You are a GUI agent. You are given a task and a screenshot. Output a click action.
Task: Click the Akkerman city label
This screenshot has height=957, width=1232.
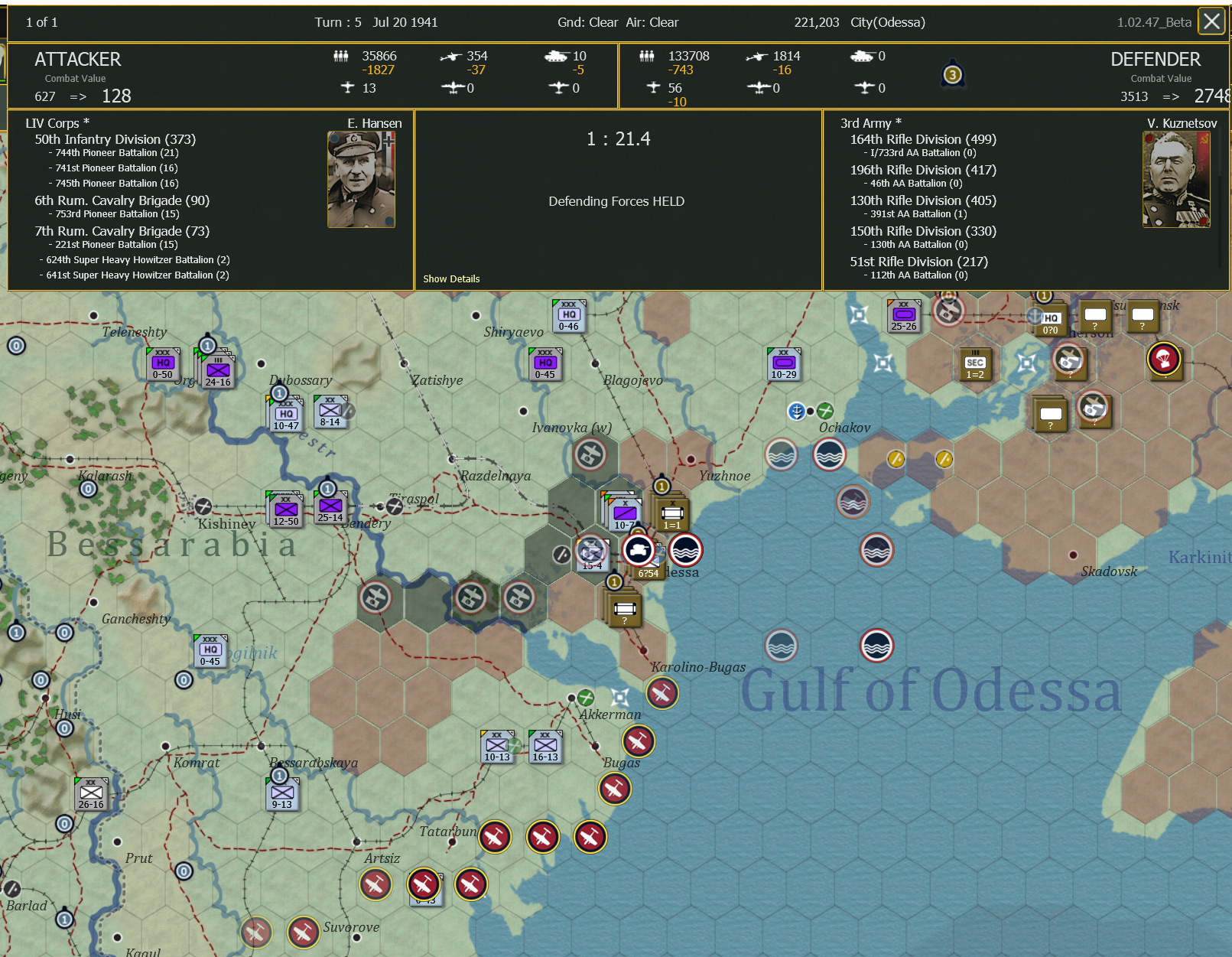click(609, 714)
